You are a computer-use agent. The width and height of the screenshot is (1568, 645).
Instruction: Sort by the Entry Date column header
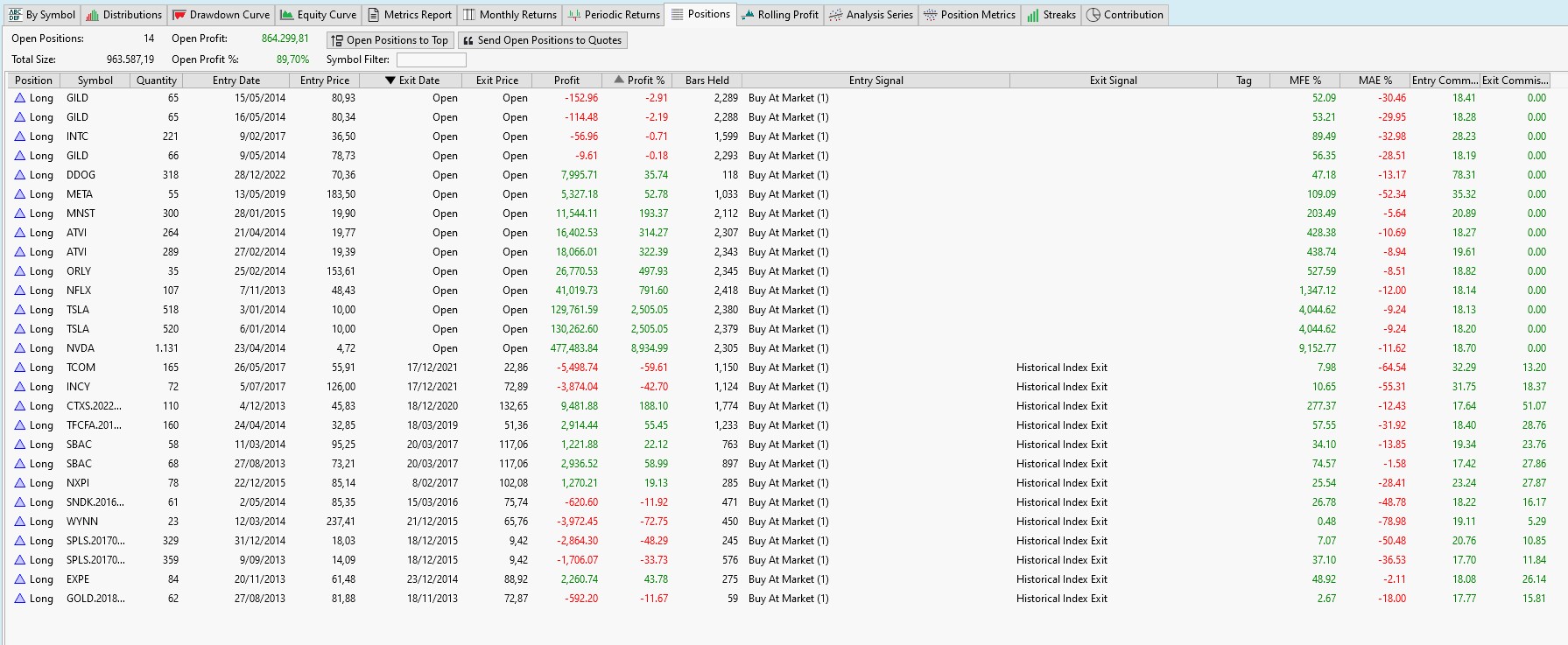(x=236, y=81)
